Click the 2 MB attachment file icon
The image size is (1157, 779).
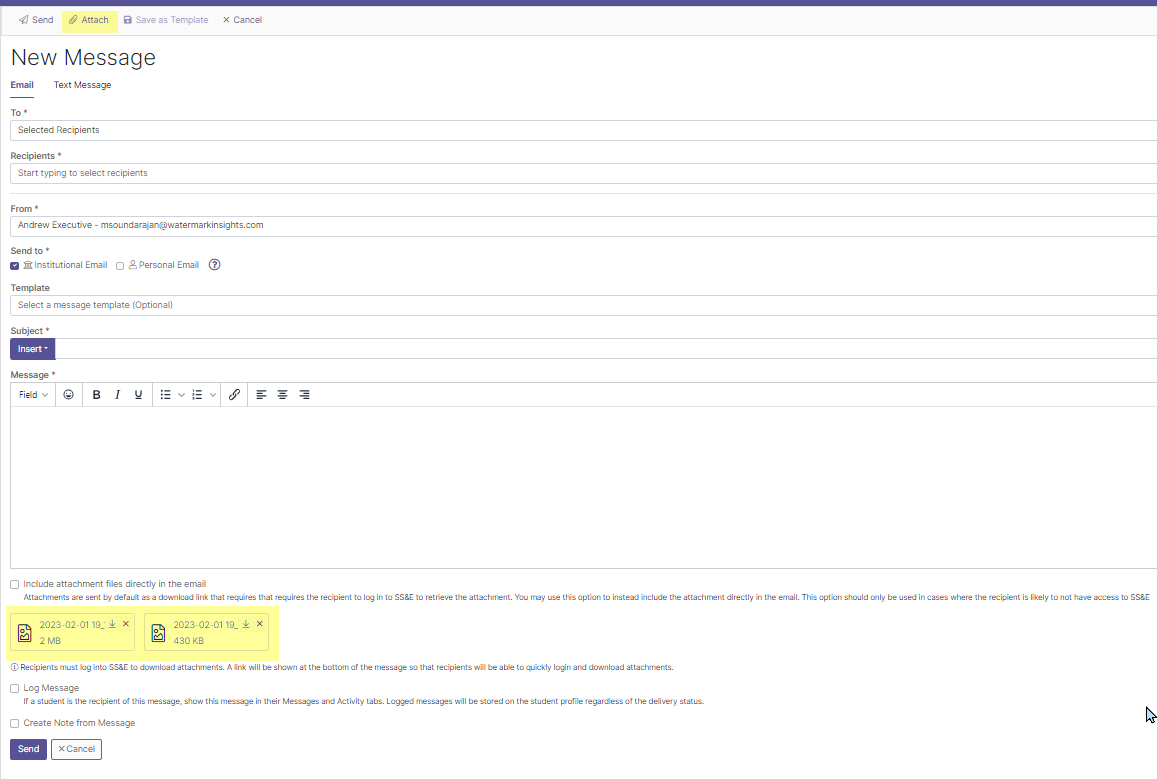click(x=24, y=633)
